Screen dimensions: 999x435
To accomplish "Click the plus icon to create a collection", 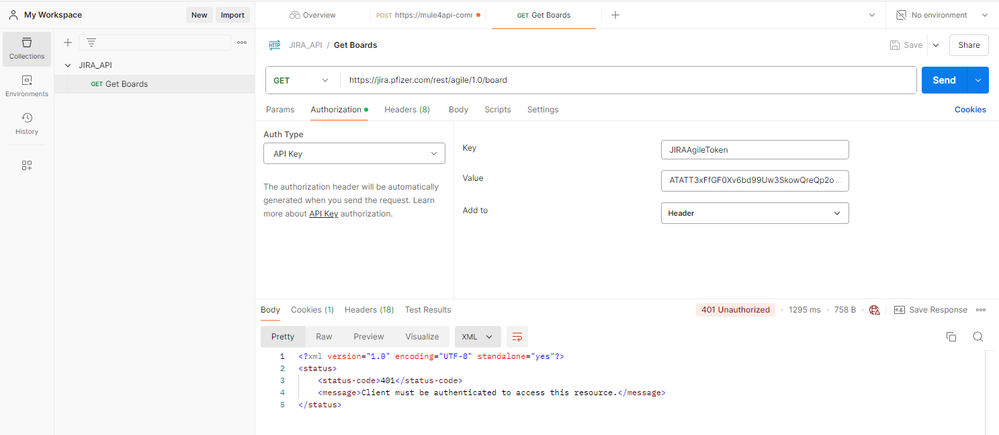I will pyautogui.click(x=68, y=43).
